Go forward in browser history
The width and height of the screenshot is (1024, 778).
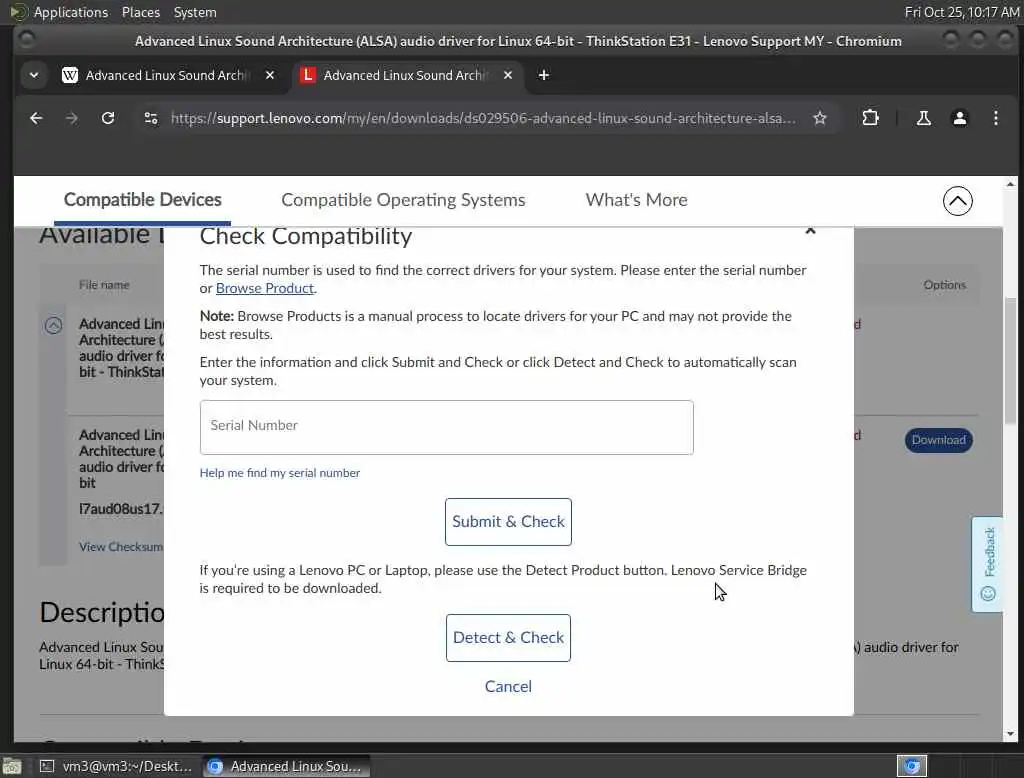coord(72,118)
